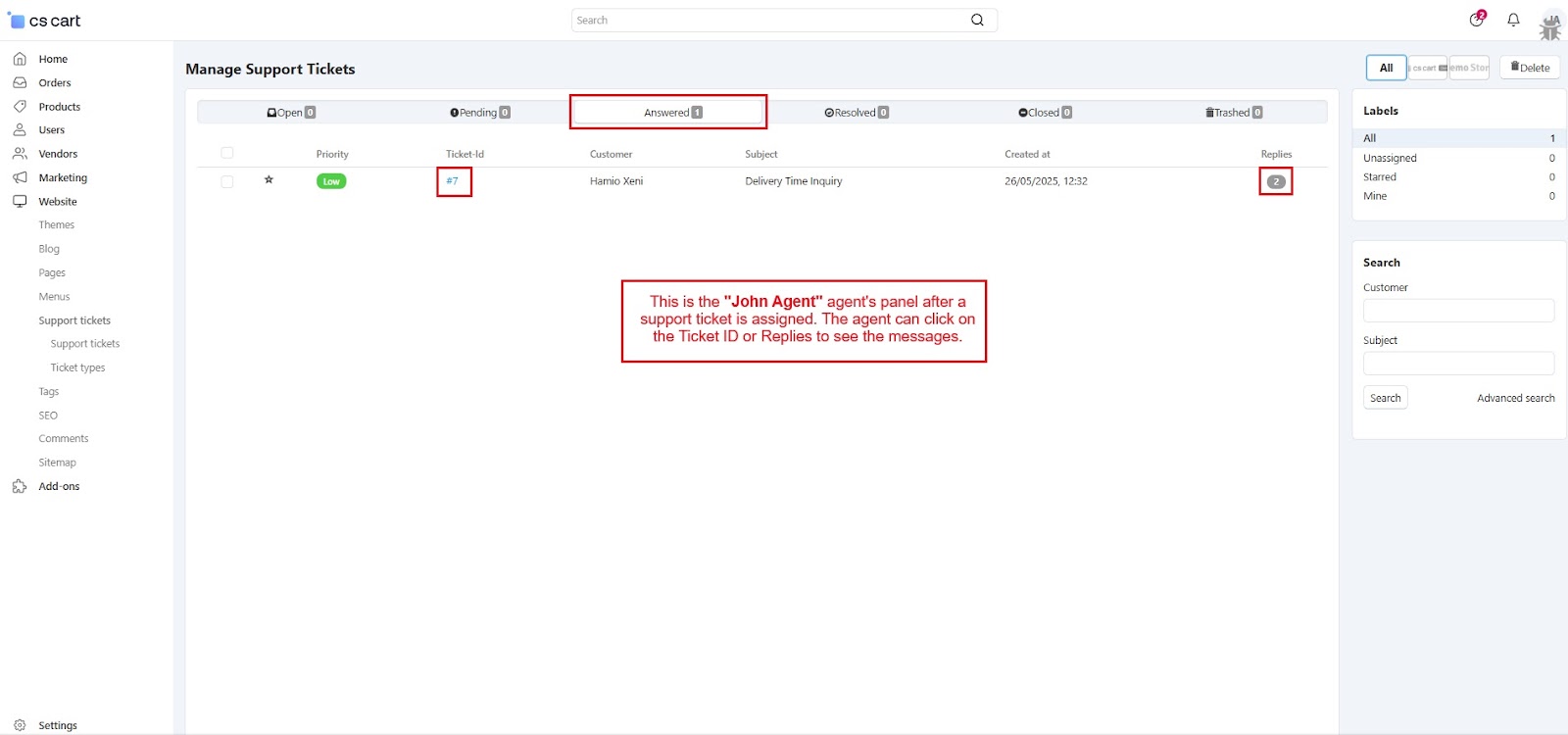Check the ticket #7 row checkbox
The height and width of the screenshot is (735, 1568).
coord(227,181)
